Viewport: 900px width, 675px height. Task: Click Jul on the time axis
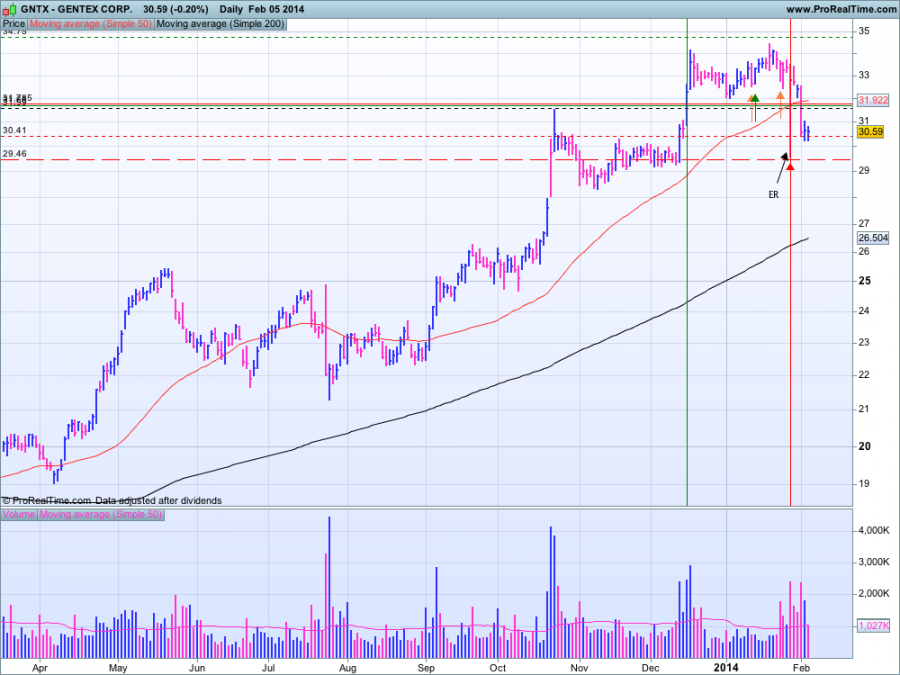point(268,668)
